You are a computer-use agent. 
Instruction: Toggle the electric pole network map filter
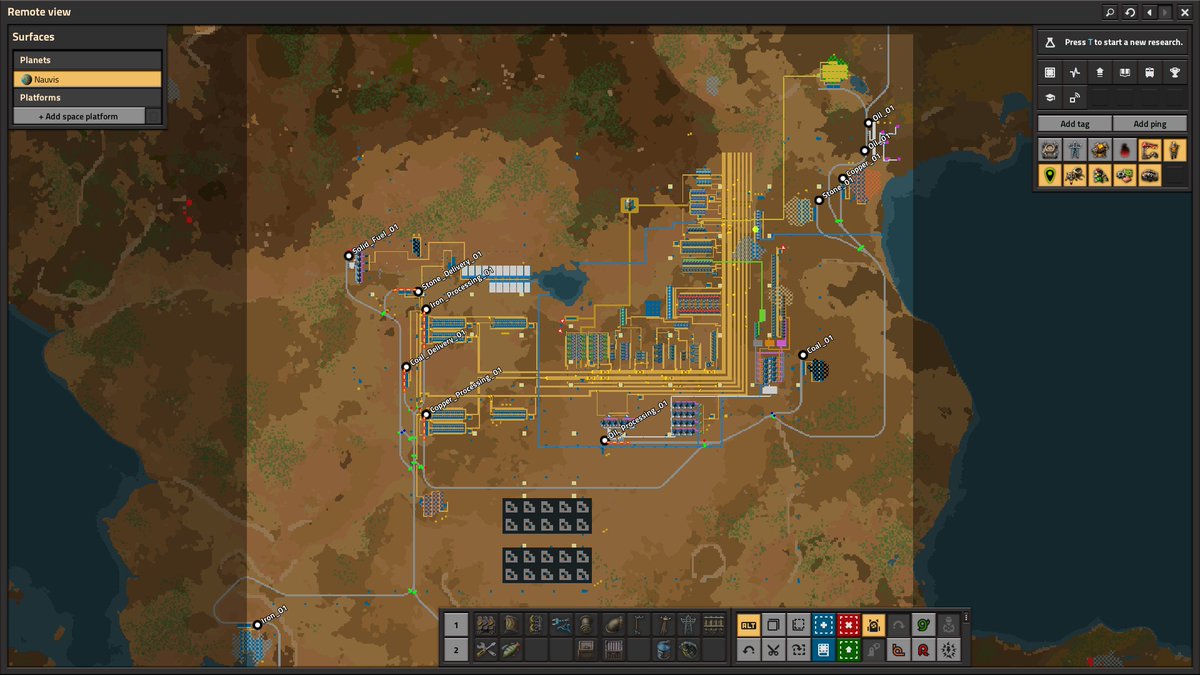point(1075,150)
